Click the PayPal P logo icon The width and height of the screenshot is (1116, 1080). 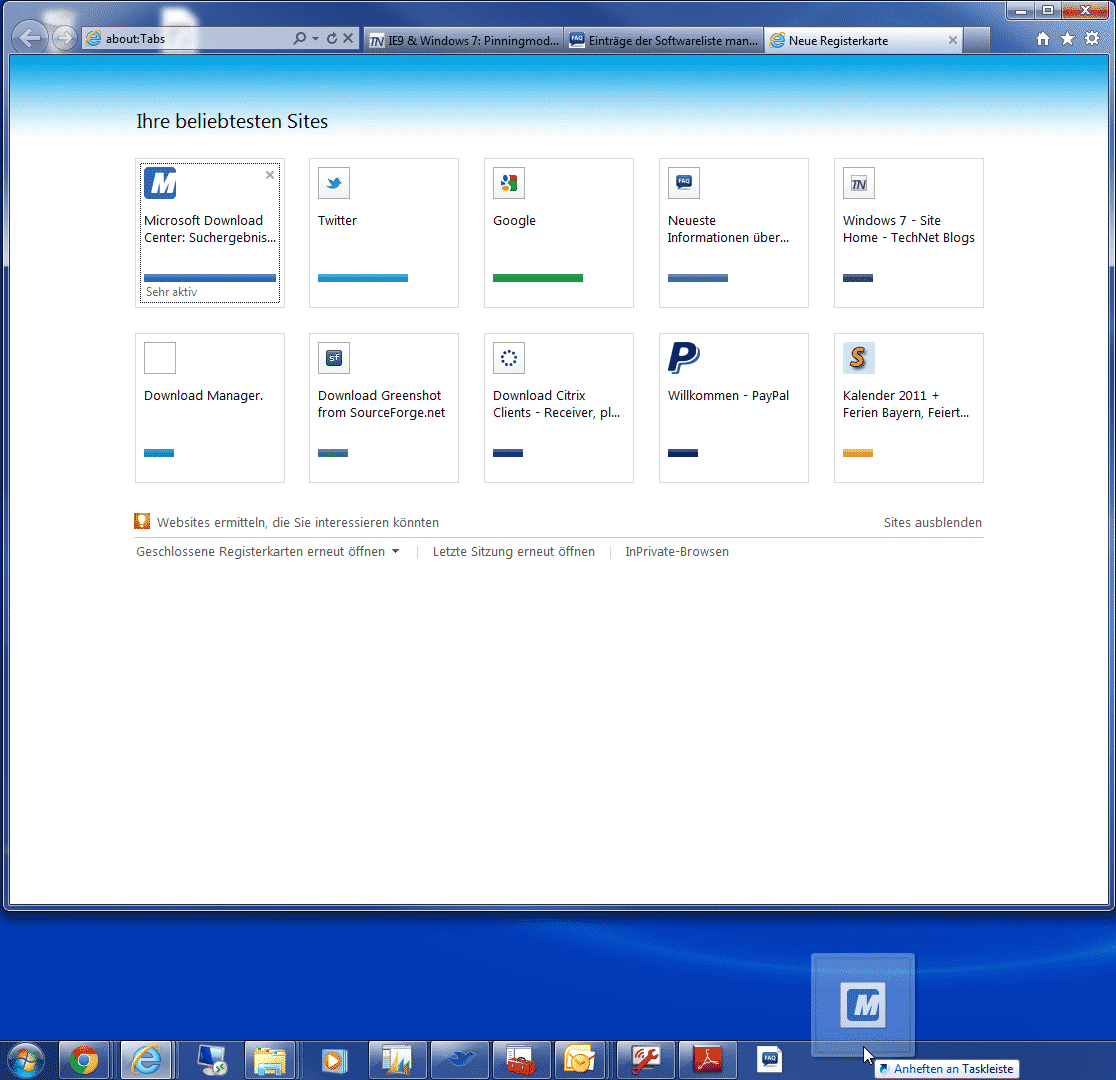[x=684, y=358]
